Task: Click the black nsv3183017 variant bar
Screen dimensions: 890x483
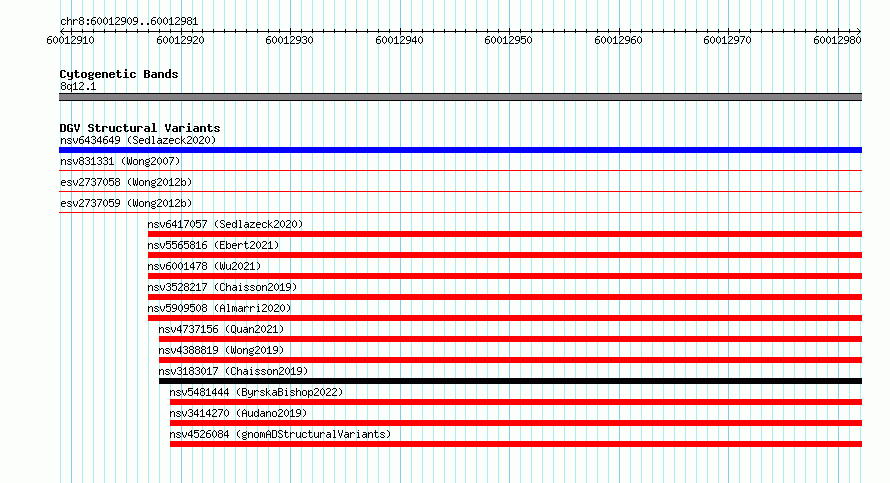Action: point(510,381)
